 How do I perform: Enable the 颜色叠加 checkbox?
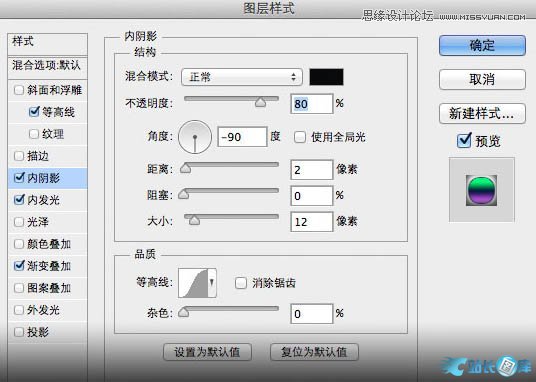coord(19,244)
